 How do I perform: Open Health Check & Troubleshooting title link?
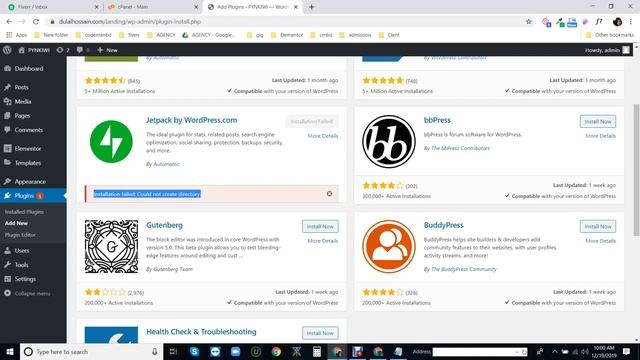tap(201, 331)
